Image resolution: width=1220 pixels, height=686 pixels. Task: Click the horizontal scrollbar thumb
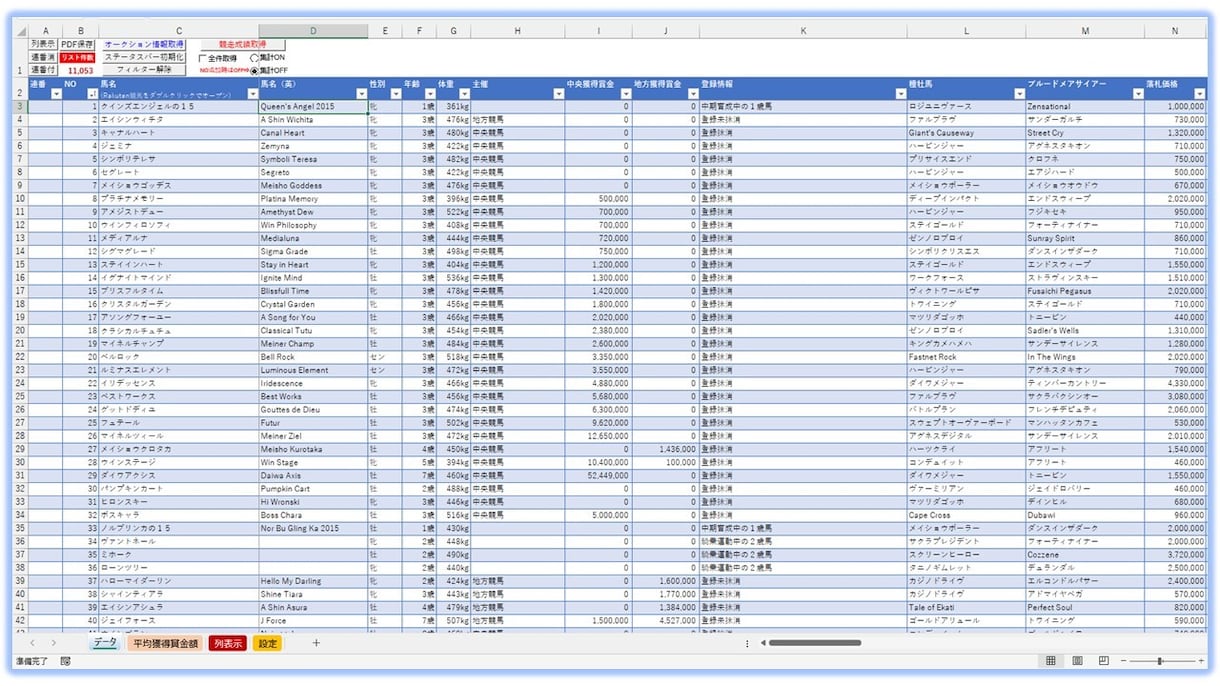(x=815, y=643)
